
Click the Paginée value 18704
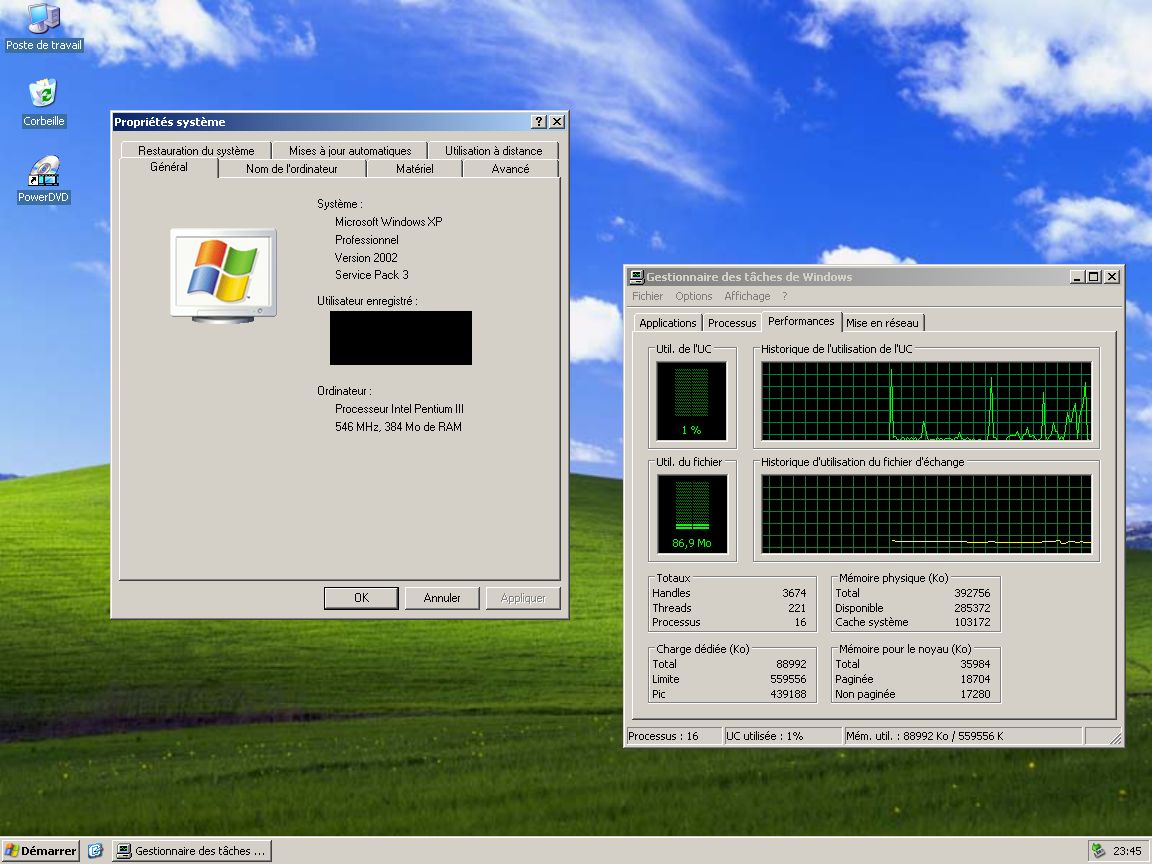click(975, 679)
